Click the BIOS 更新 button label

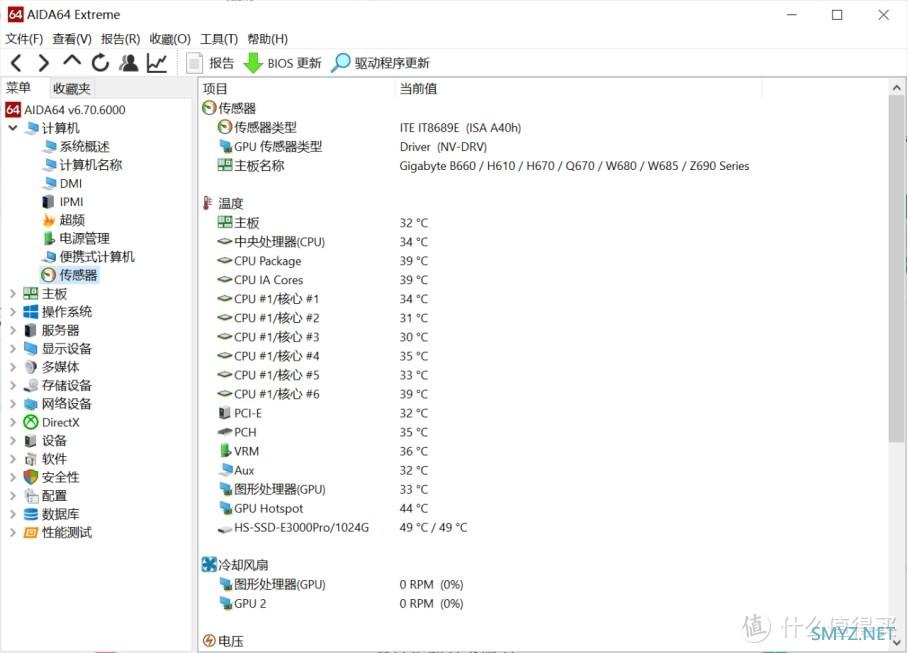pos(294,63)
